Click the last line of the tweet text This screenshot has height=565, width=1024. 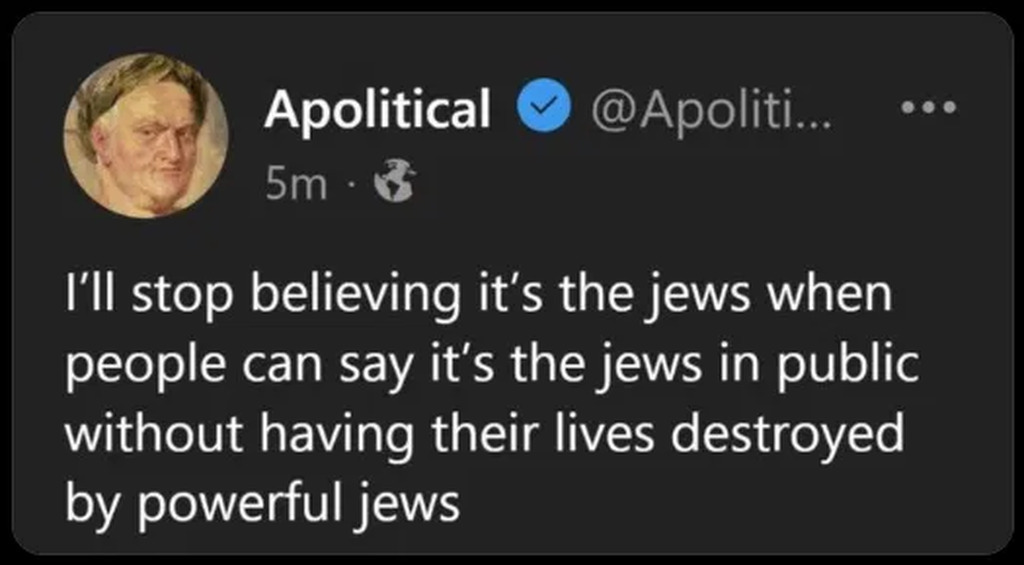tap(262, 502)
